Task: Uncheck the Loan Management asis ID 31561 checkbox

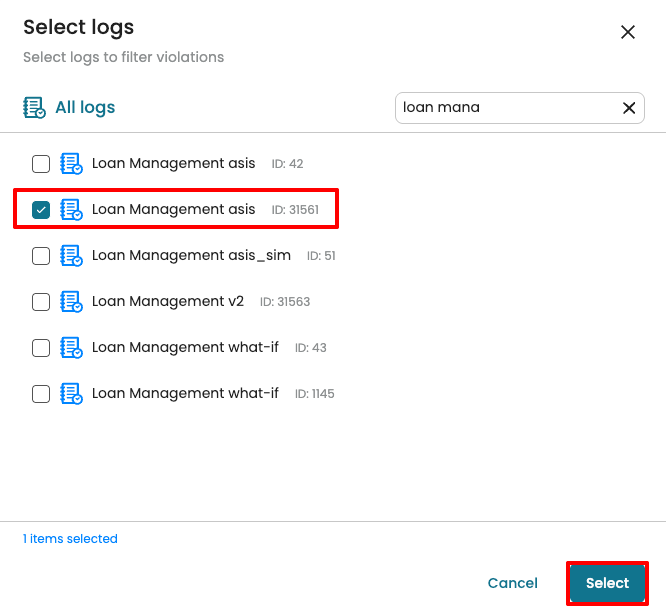Action: pos(41,210)
